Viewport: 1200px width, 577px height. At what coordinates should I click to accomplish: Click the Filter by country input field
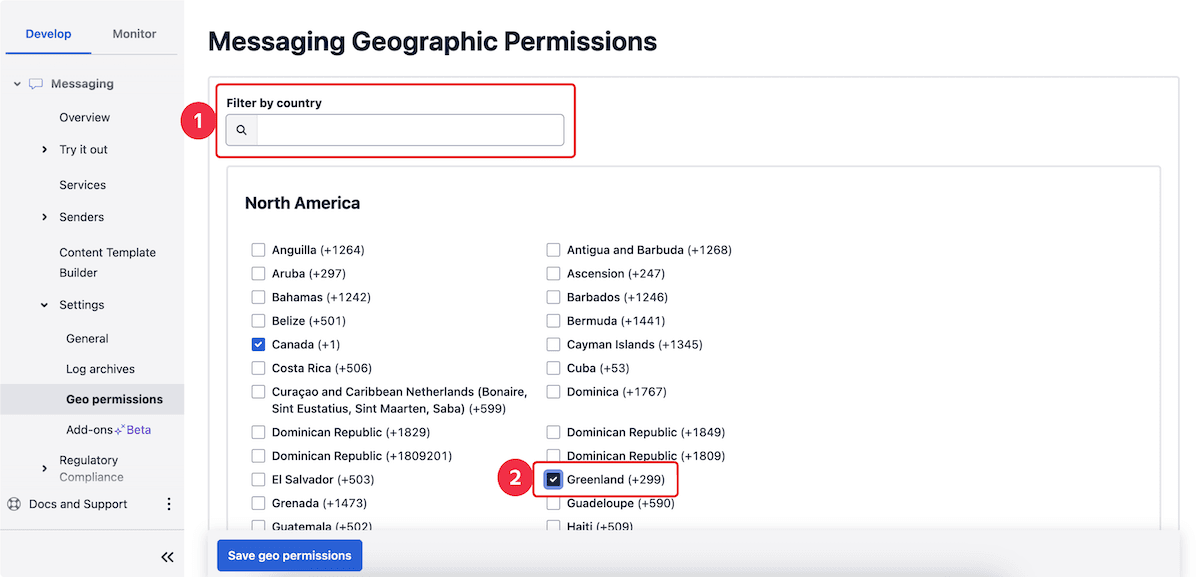point(410,130)
